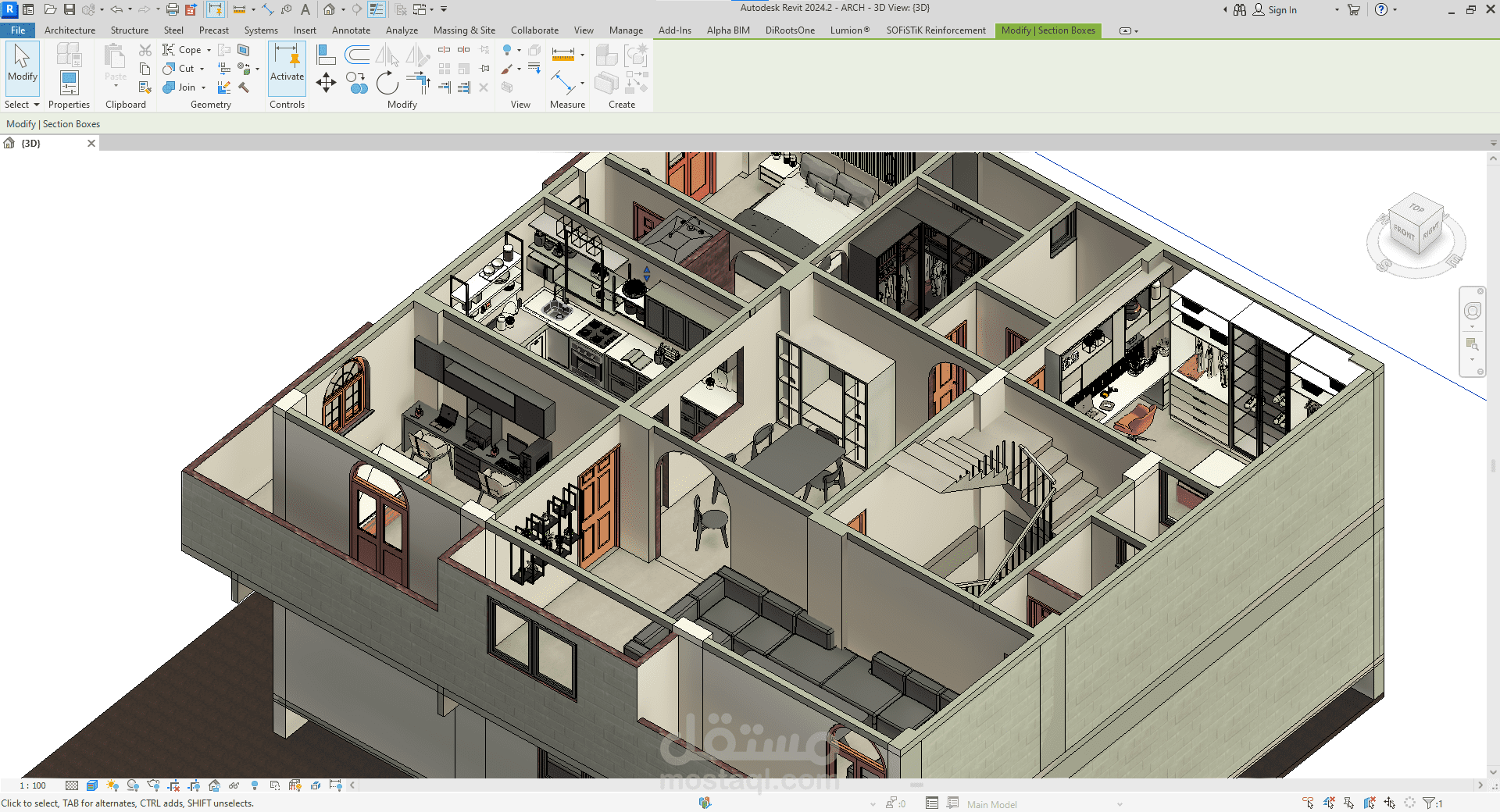
Task: Select the Align tool
Action: click(x=326, y=55)
